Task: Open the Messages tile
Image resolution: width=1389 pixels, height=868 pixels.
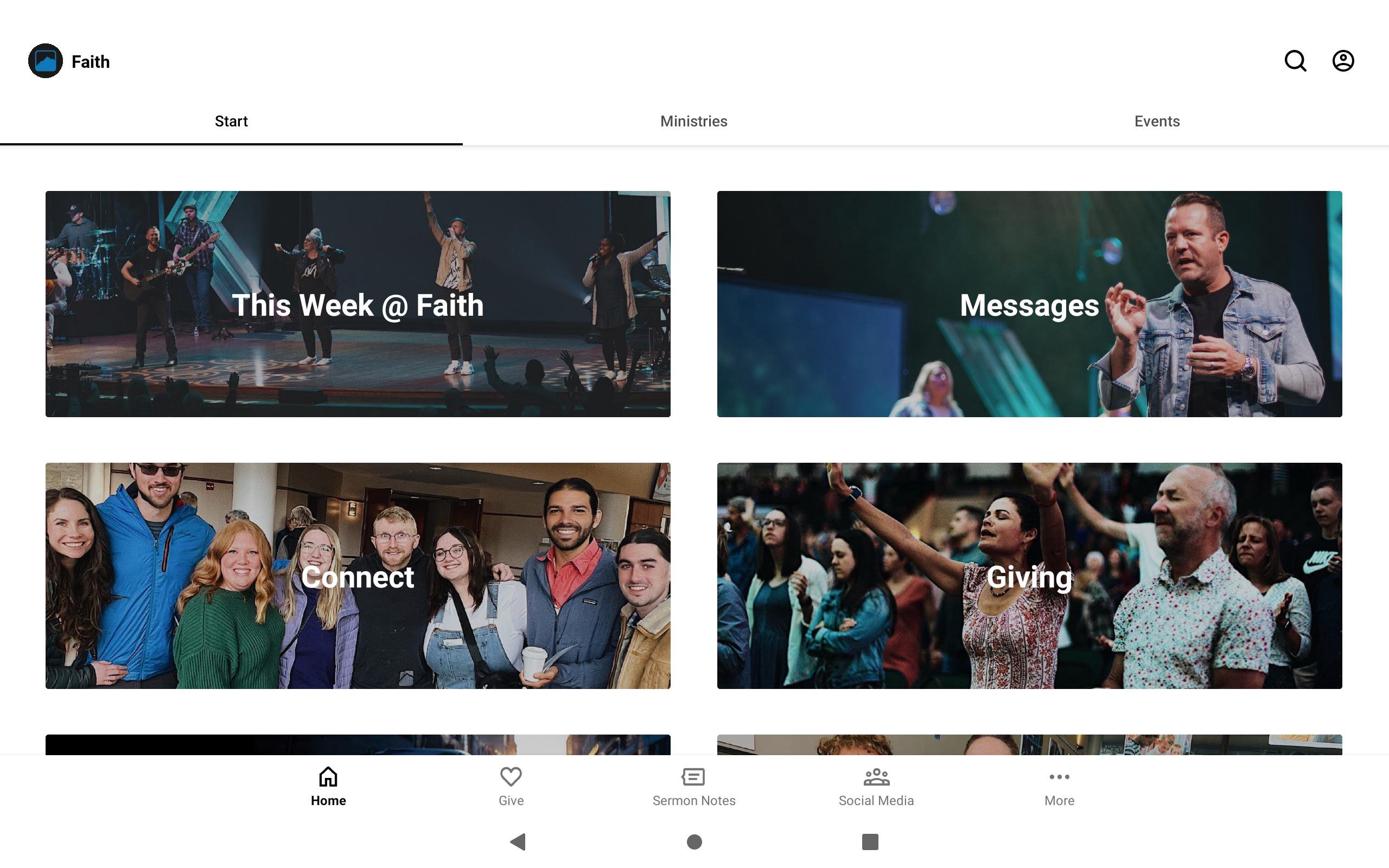Action: [1029, 304]
